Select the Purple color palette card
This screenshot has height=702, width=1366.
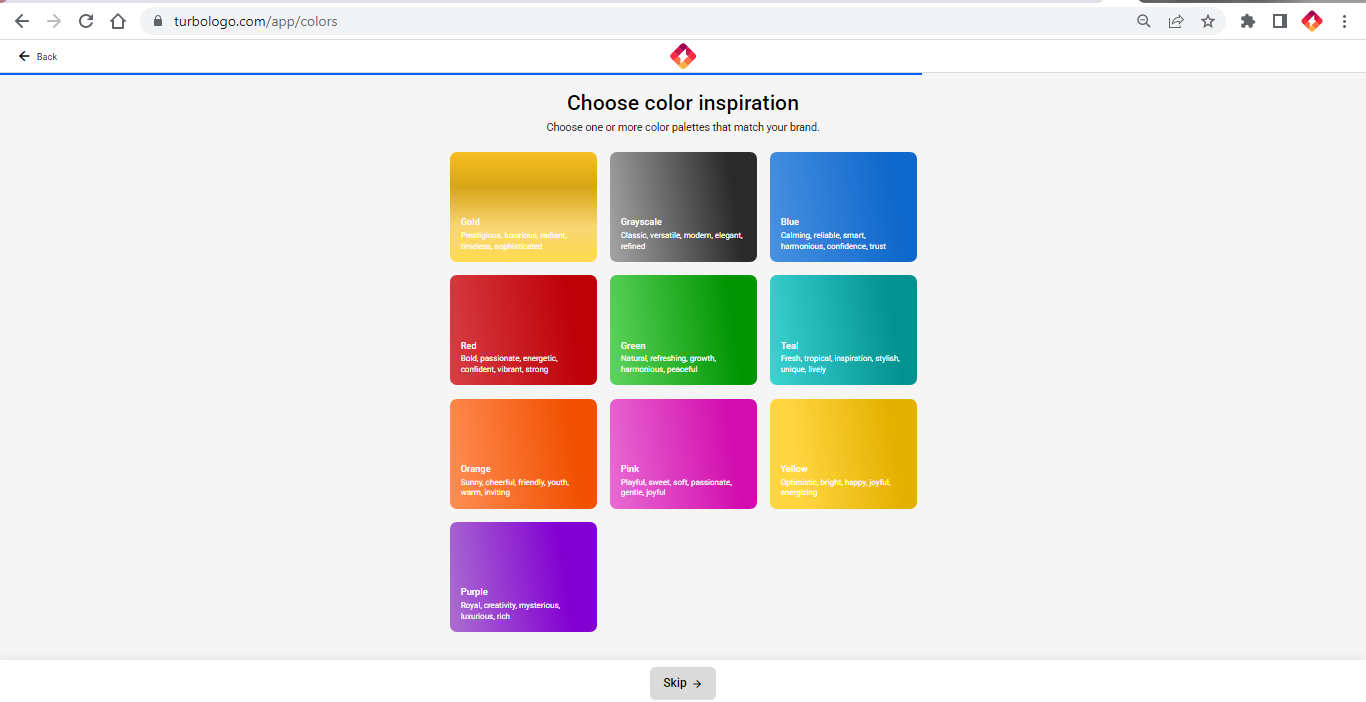523,576
